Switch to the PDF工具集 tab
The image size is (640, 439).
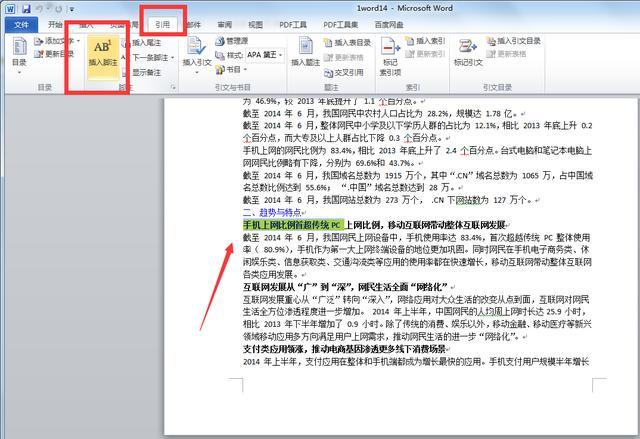pyautogui.click(x=340, y=25)
